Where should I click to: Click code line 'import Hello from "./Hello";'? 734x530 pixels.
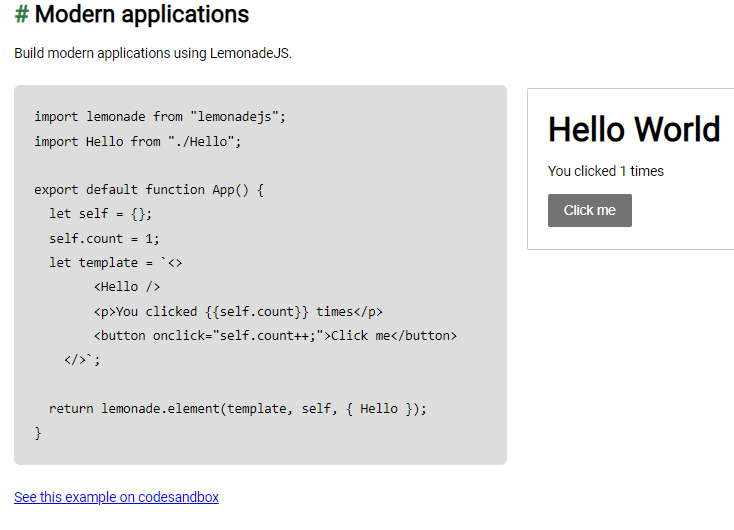point(138,141)
